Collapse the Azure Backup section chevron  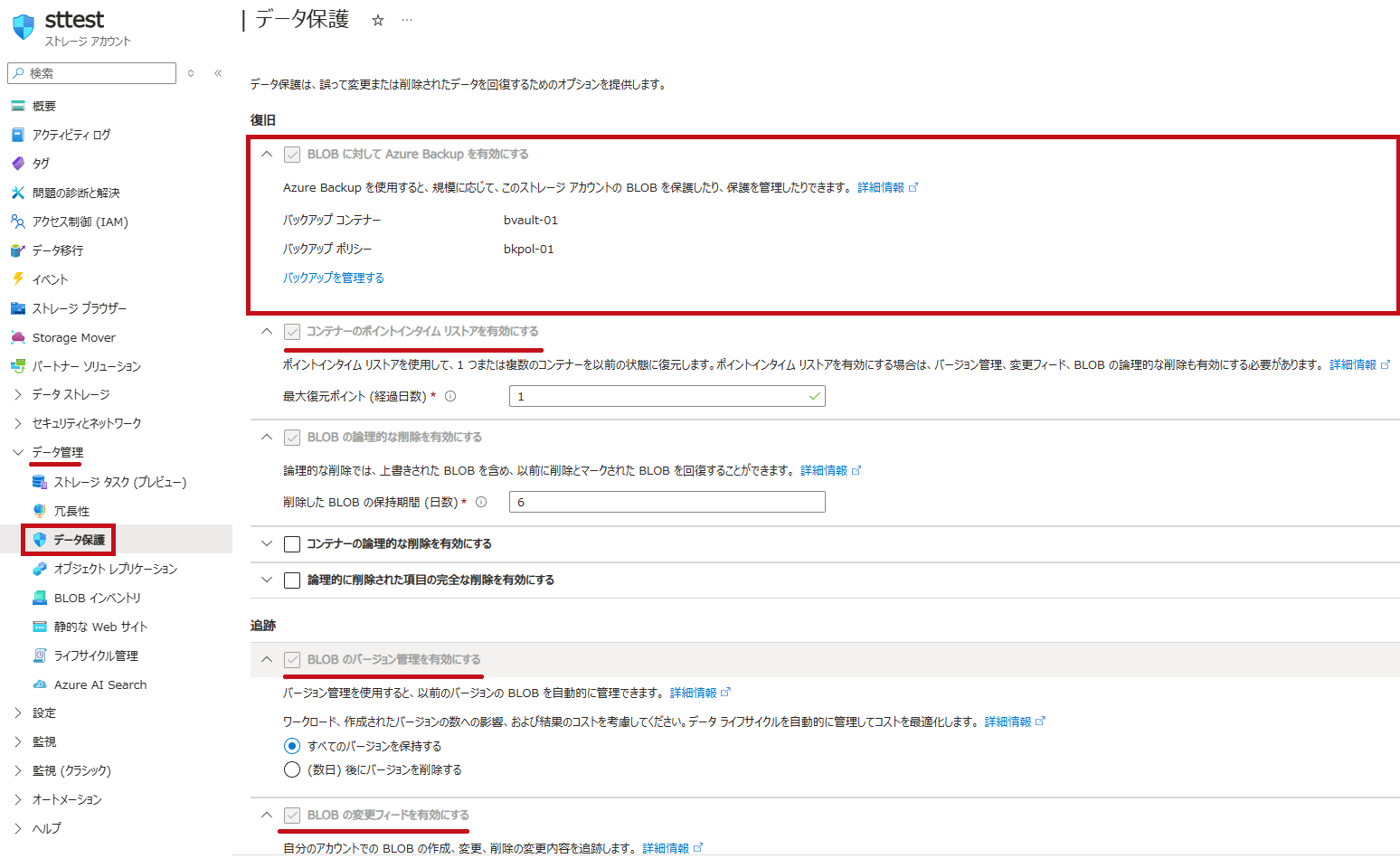[x=267, y=154]
